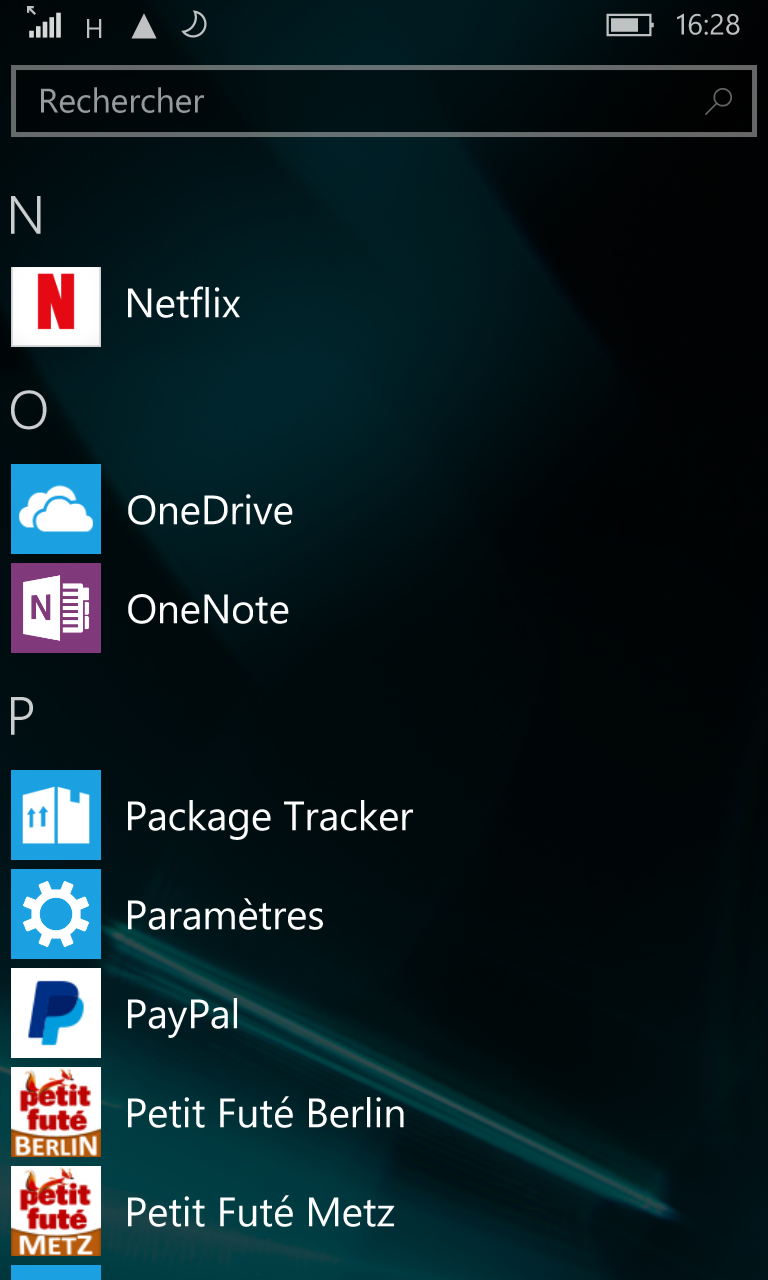The height and width of the screenshot is (1280, 768).
Task: Tap the Petit Futé Berlin name
Action: pos(265,1114)
